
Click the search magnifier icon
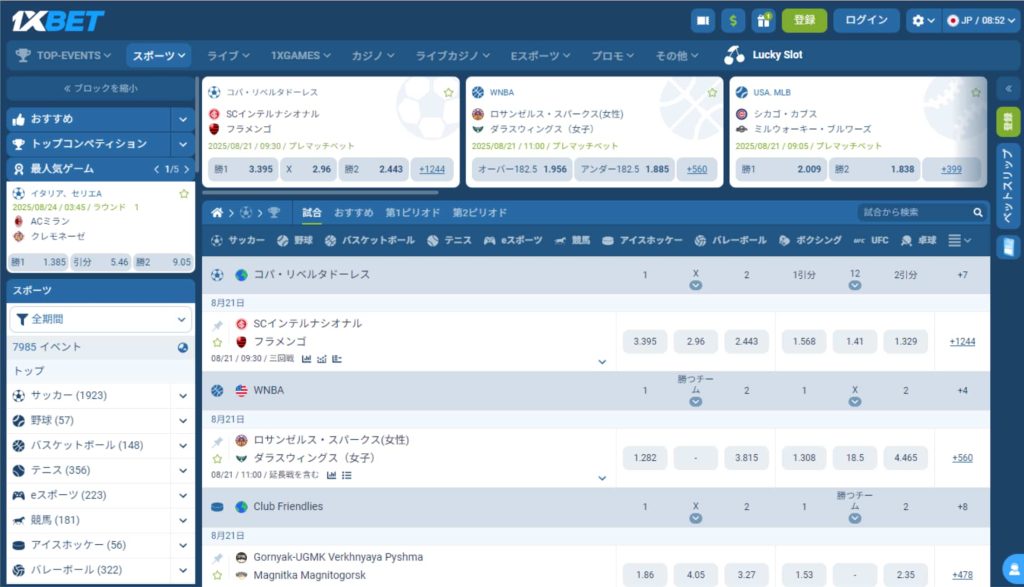coord(978,212)
